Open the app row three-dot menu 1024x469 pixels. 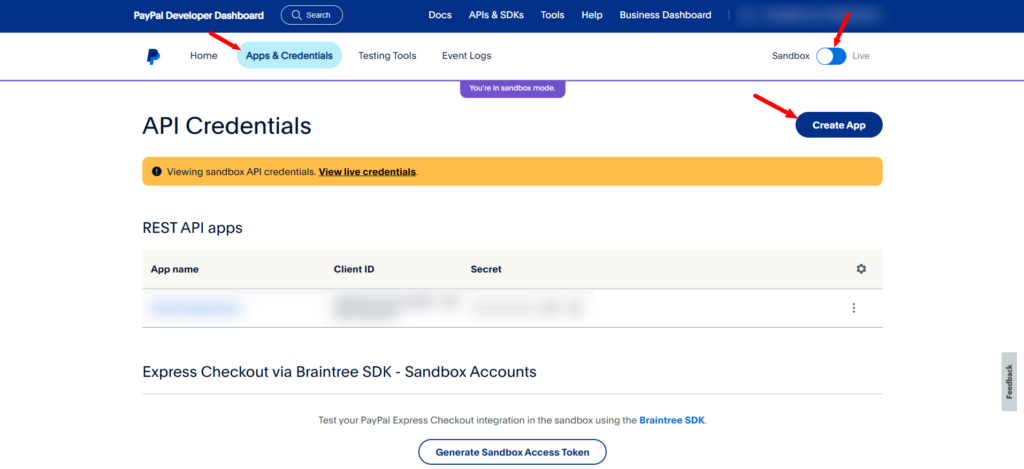pyautogui.click(x=854, y=308)
